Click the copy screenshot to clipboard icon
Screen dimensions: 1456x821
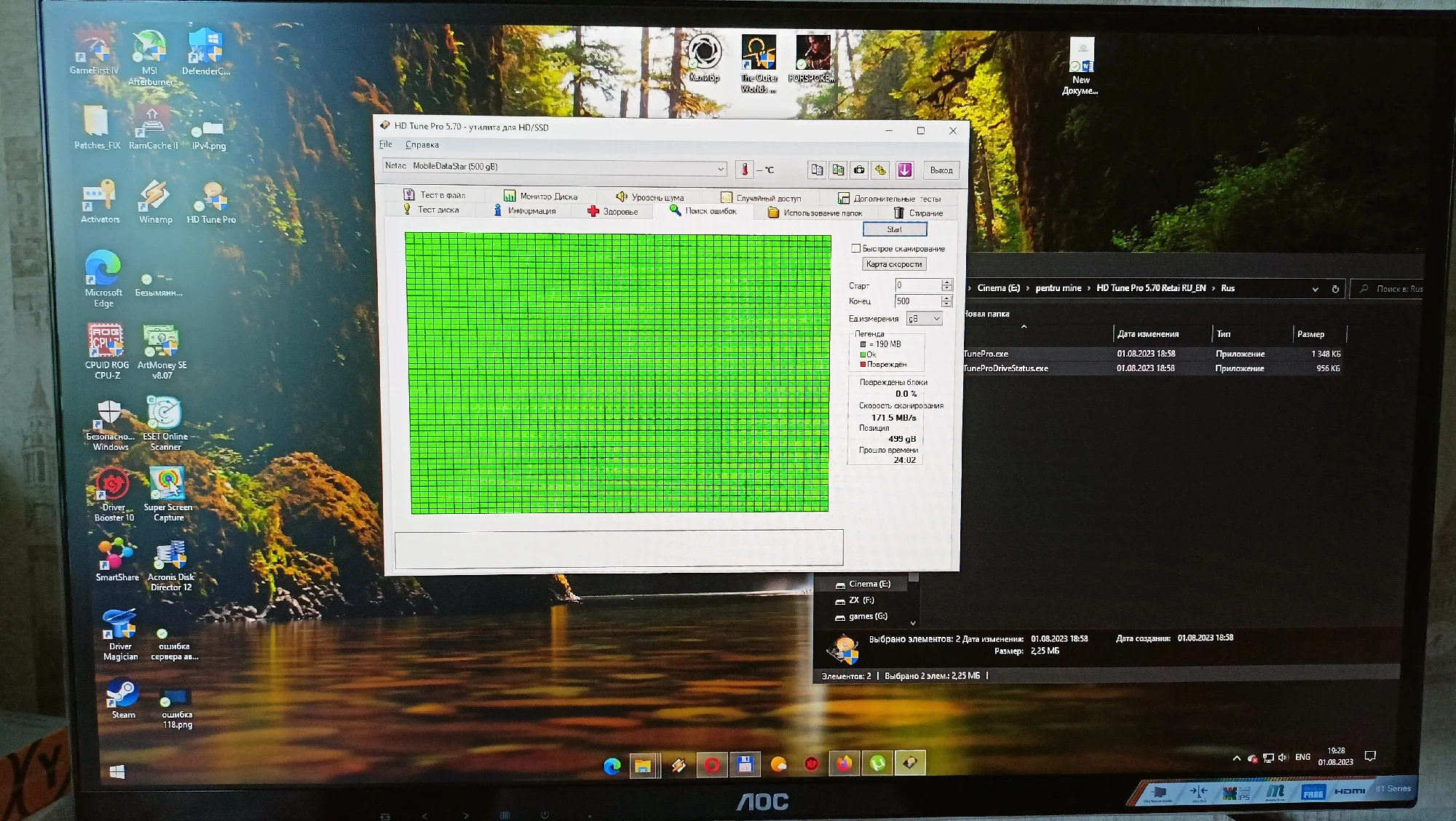point(838,170)
